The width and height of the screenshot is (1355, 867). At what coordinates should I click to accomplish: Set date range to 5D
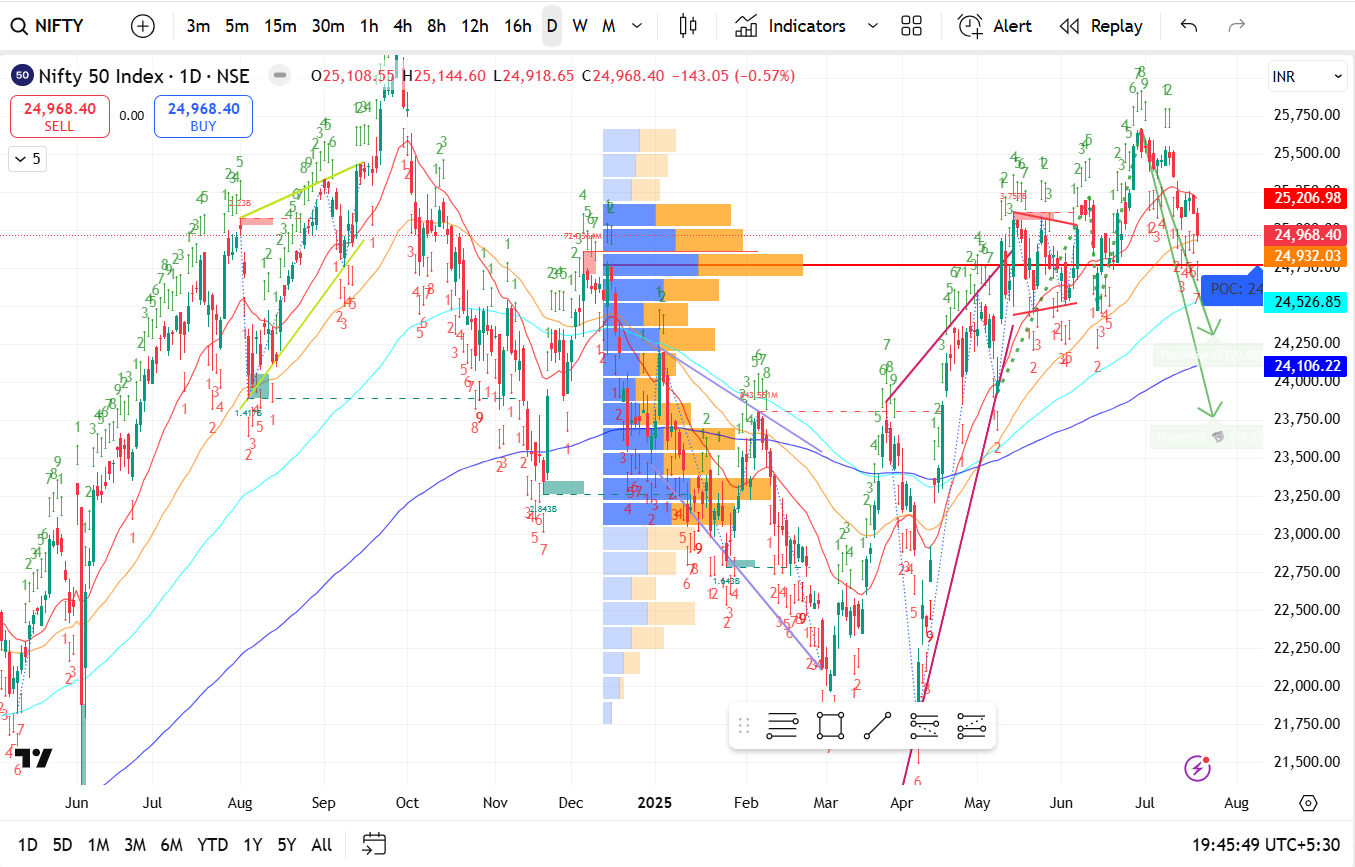[x=62, y=845]
